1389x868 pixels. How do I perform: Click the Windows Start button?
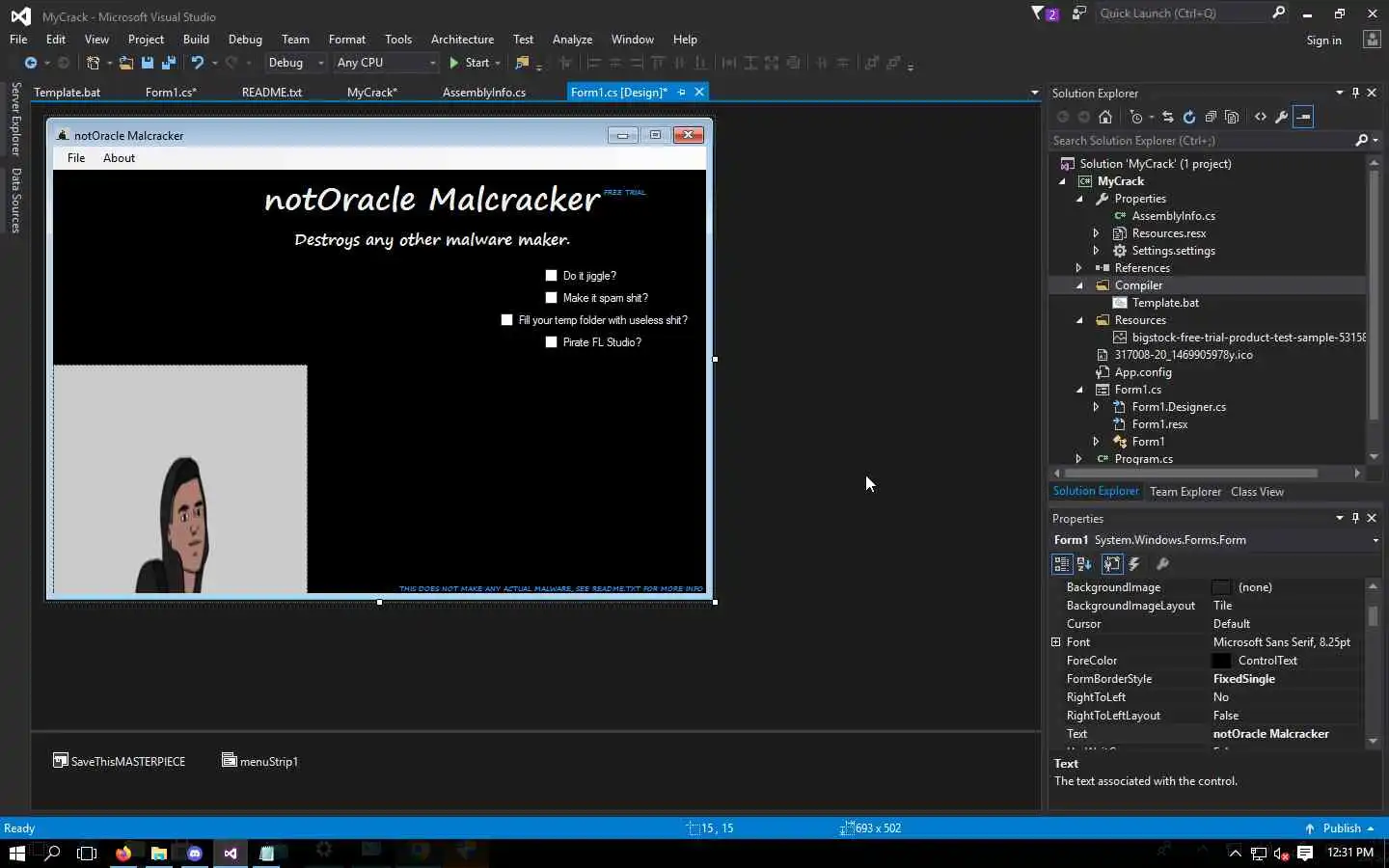16,854
